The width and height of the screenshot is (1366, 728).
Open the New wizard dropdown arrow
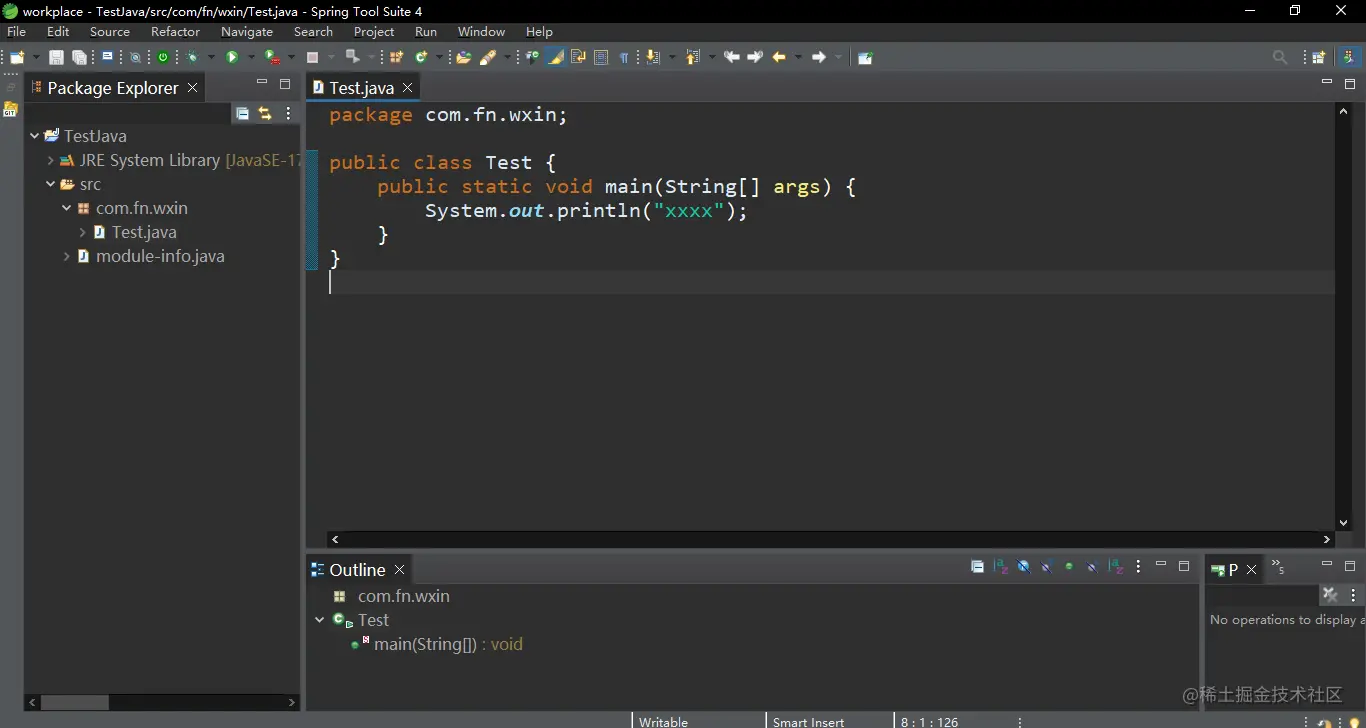point(36,58)
